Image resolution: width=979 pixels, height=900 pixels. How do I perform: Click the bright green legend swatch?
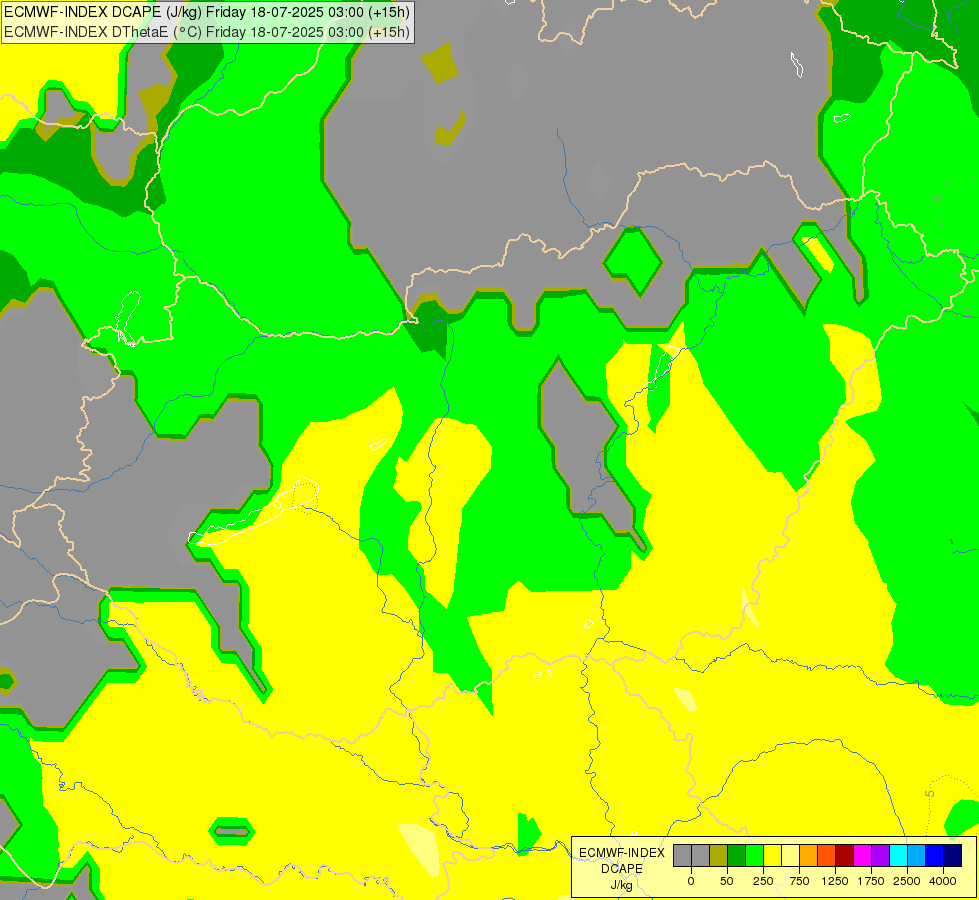pos(754,855)
